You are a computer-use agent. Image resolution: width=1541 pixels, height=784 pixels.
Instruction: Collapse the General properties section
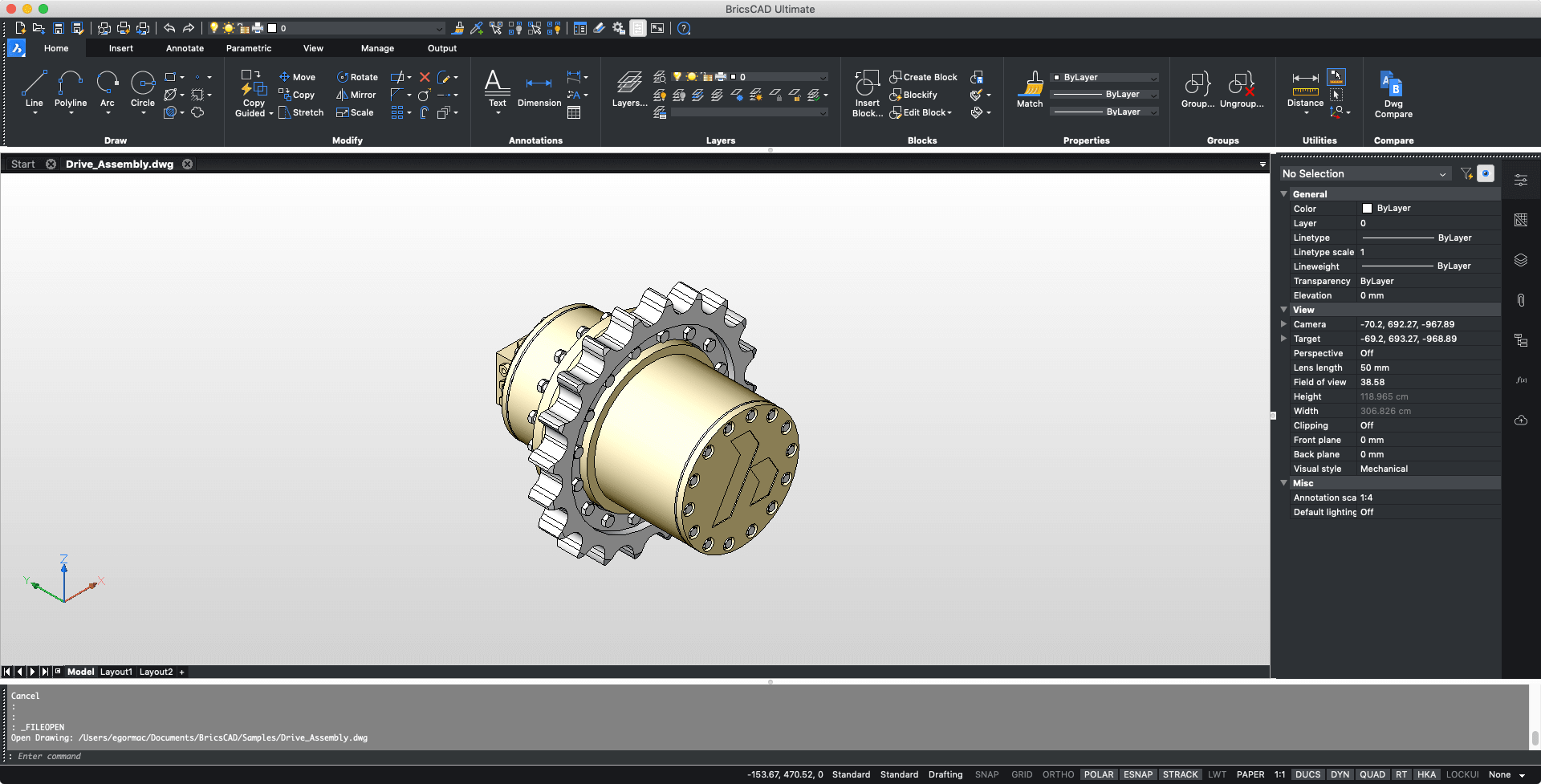pos(1283,193)
